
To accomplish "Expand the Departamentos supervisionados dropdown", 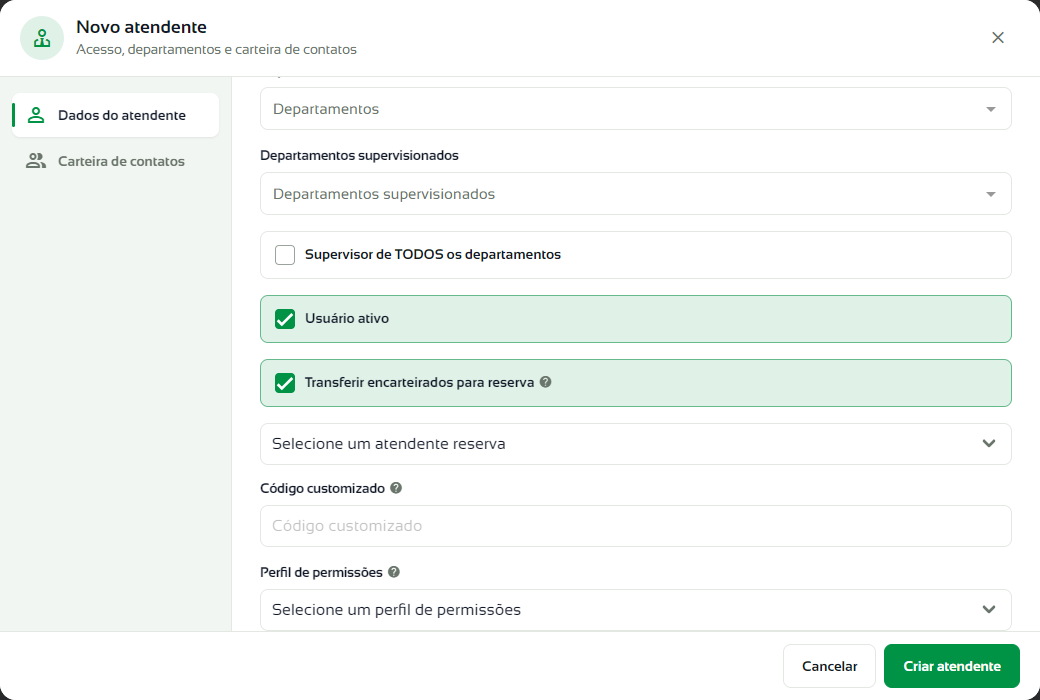I will 635,194.
